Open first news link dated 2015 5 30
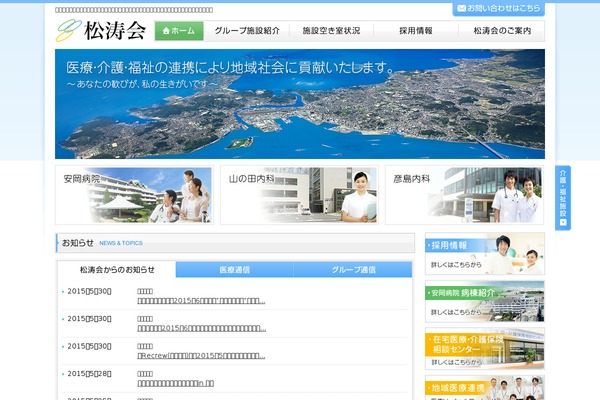This screenshot has width=600, height=400. [x=201, y=301]
